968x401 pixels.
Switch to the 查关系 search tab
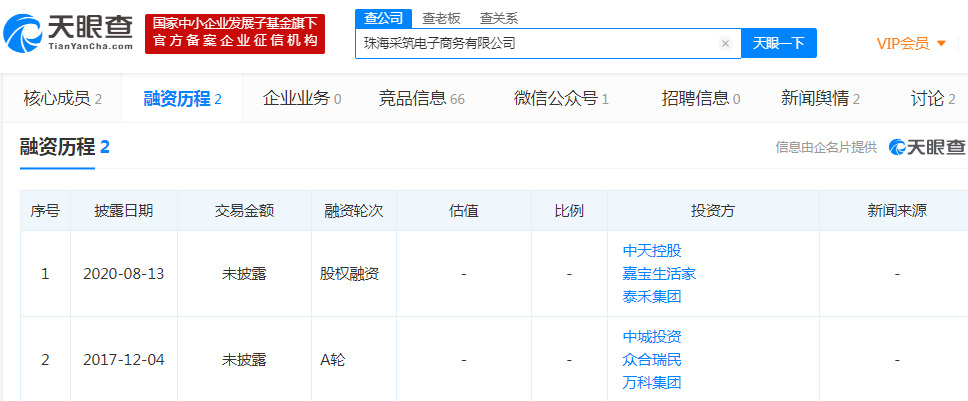tap(499, 19)
